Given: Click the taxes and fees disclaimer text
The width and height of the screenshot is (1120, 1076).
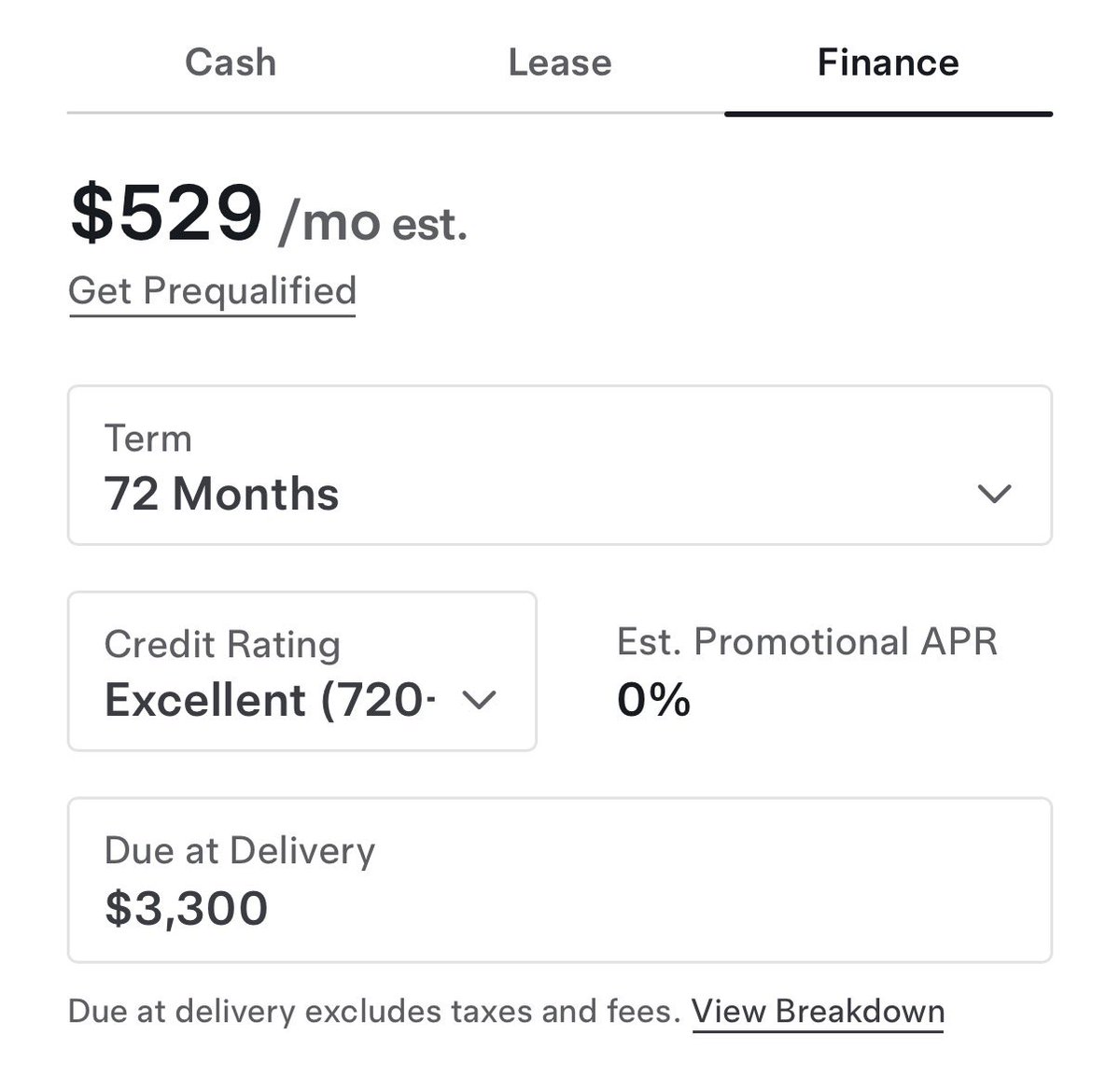Looking at the screenshot, I should point(373,1011).
